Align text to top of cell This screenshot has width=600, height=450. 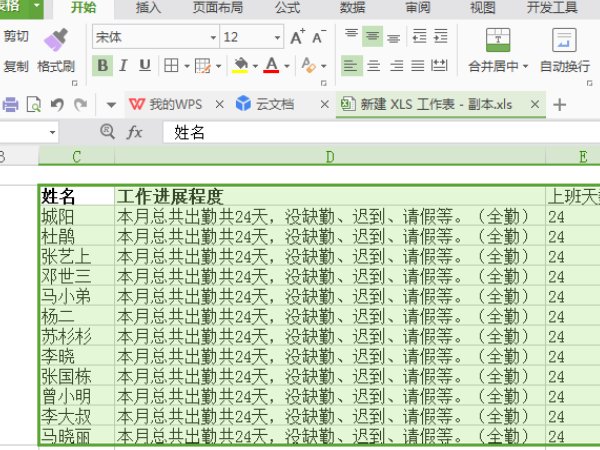(351, 34)
